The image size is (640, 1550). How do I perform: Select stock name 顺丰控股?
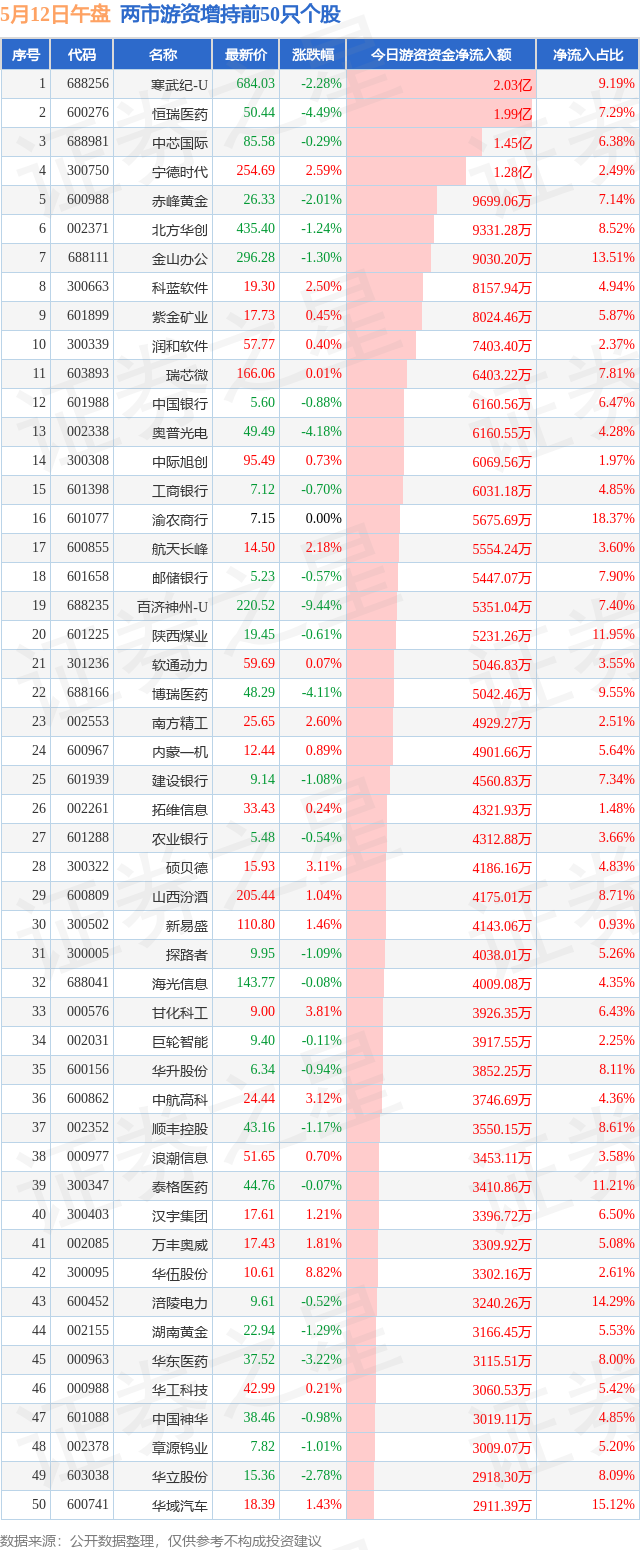(180, 1128)
